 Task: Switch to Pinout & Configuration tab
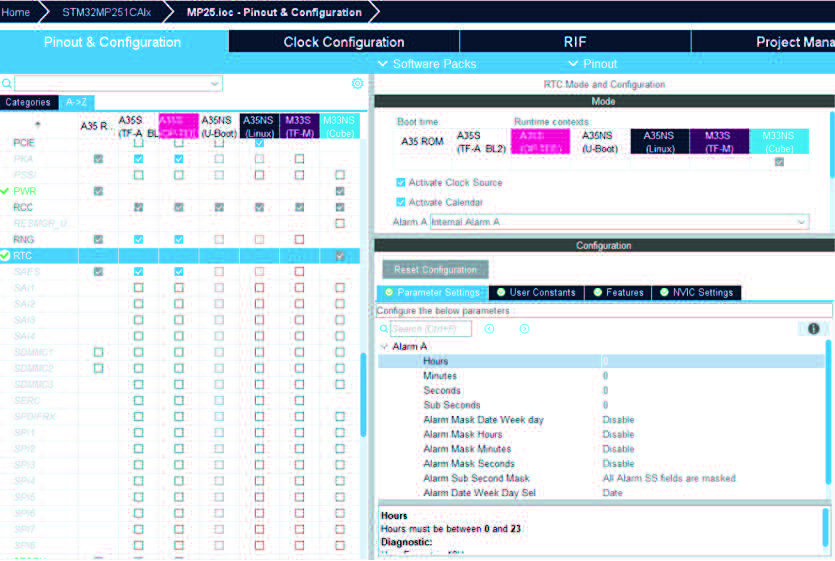[112, 42]
